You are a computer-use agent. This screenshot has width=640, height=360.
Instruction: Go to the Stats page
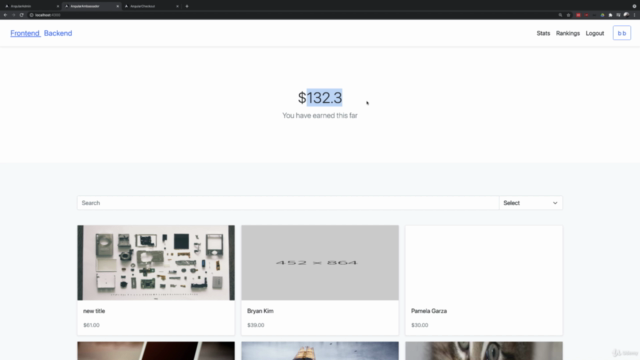click(x=543, y=33)
